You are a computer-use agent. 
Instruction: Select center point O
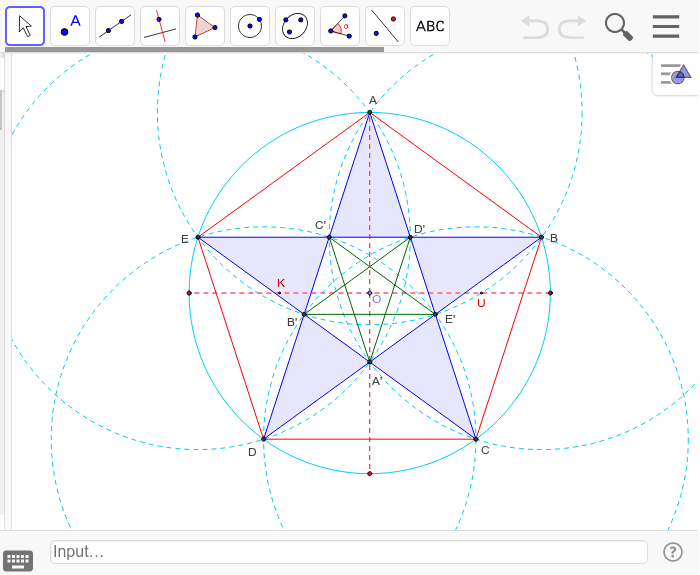tap(370, 293)
